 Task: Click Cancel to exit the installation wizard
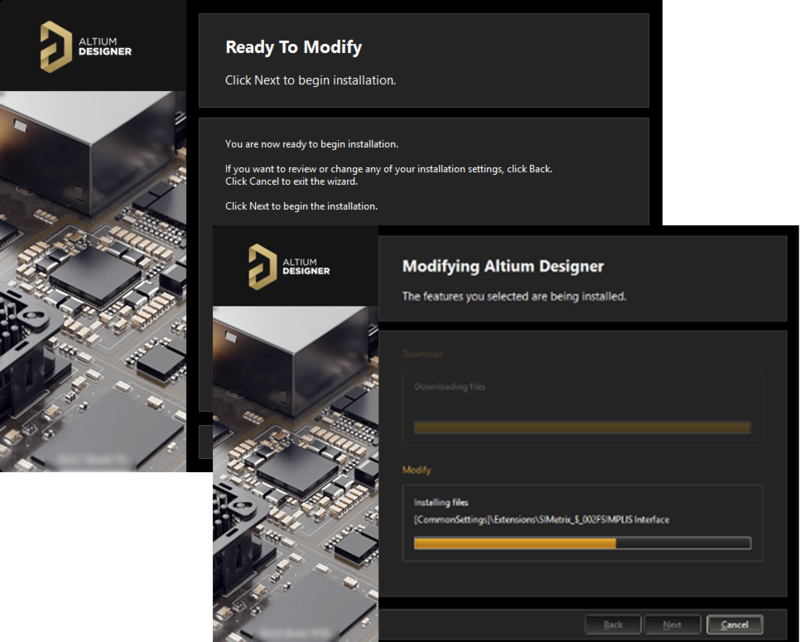[x=736, y=624]
